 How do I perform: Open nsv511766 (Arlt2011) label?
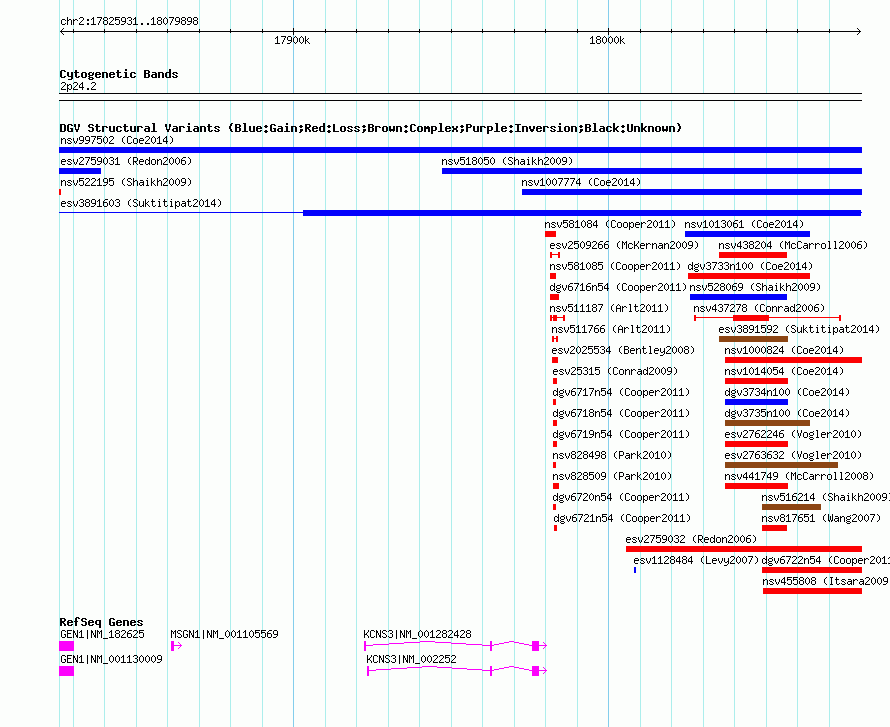611,329
